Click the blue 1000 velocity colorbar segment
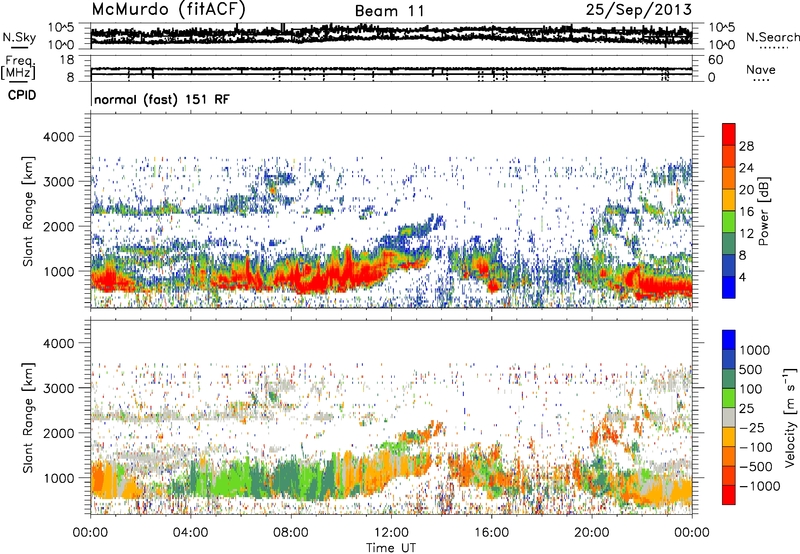800x554 pixels. [729, 340]
